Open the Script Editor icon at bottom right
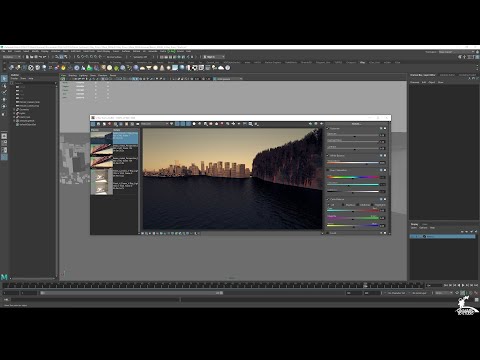 click(x=477, y=300)
